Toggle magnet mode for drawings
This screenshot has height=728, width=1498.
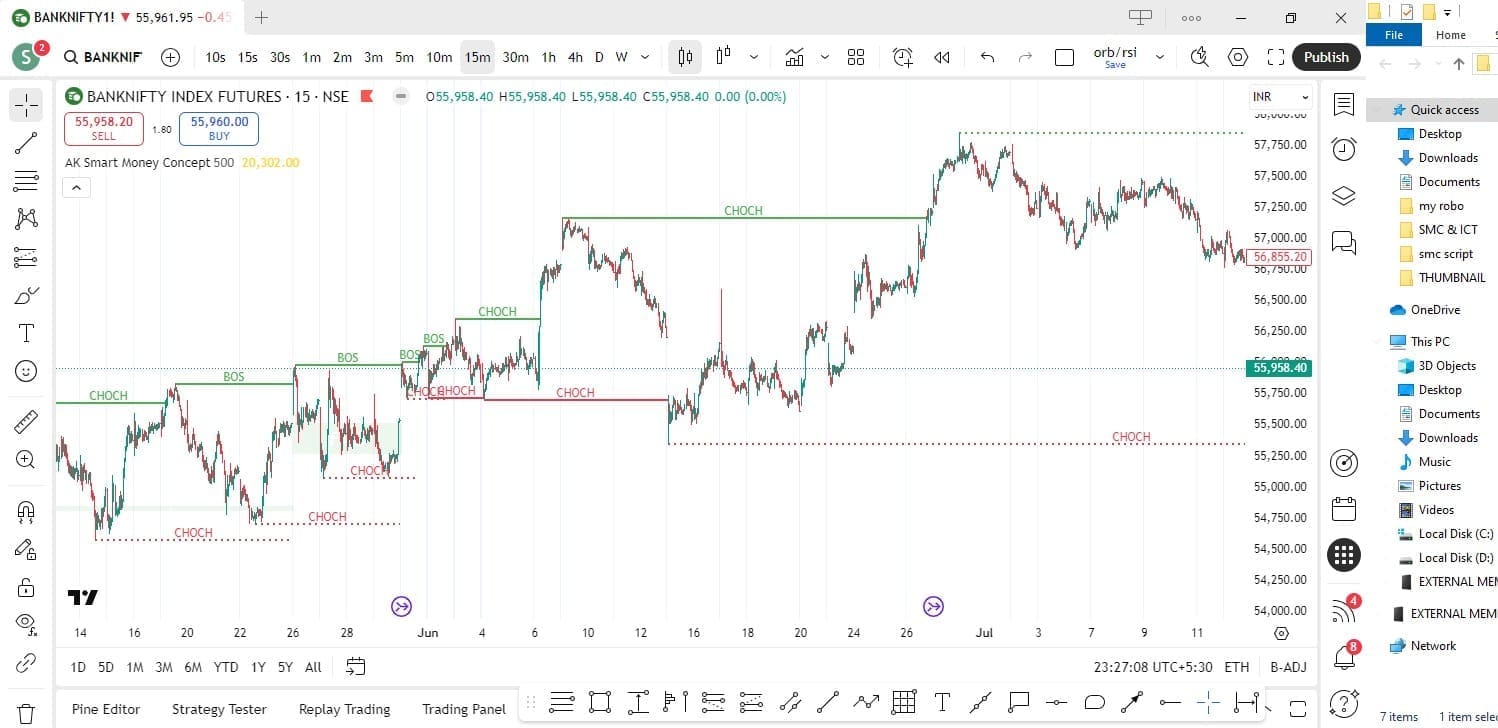tap(26, 511)
